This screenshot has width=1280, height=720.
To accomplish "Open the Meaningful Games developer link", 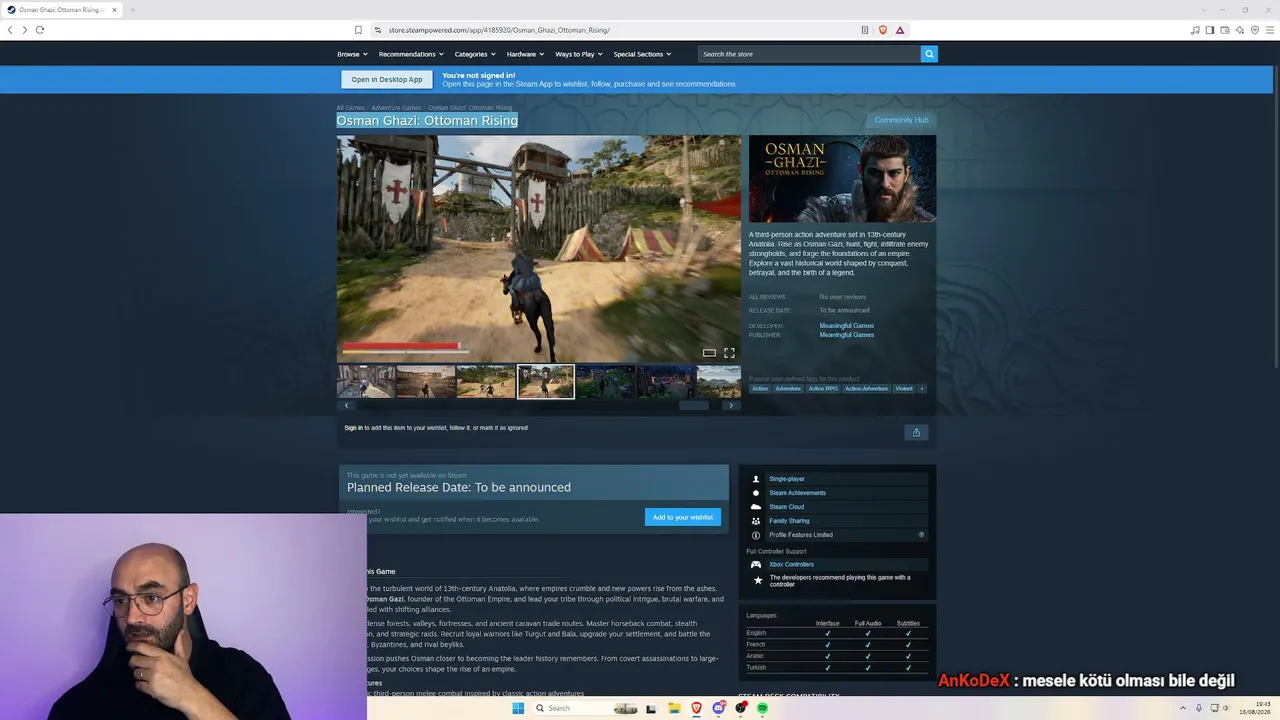I will [x=847, y=326].
